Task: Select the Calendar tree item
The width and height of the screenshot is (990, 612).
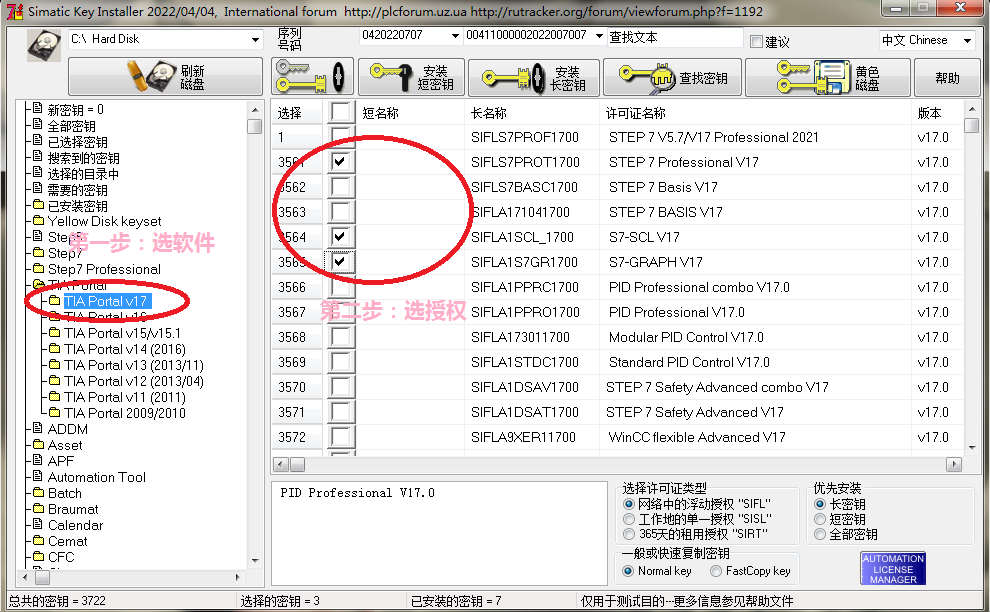Action: click(x=75, y=525)
